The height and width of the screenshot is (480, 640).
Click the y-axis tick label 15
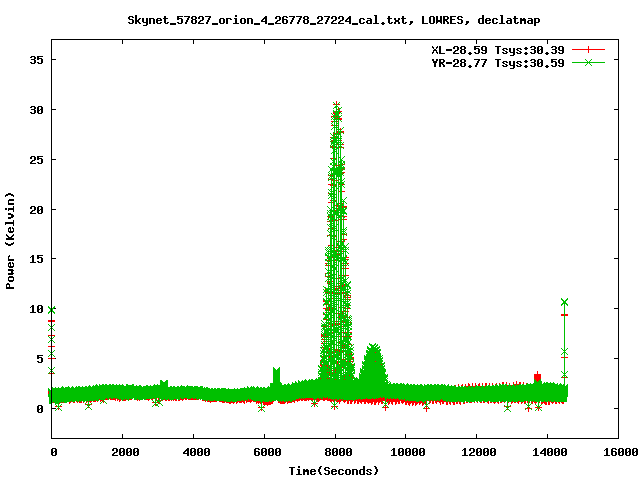[x=36, y=259]
